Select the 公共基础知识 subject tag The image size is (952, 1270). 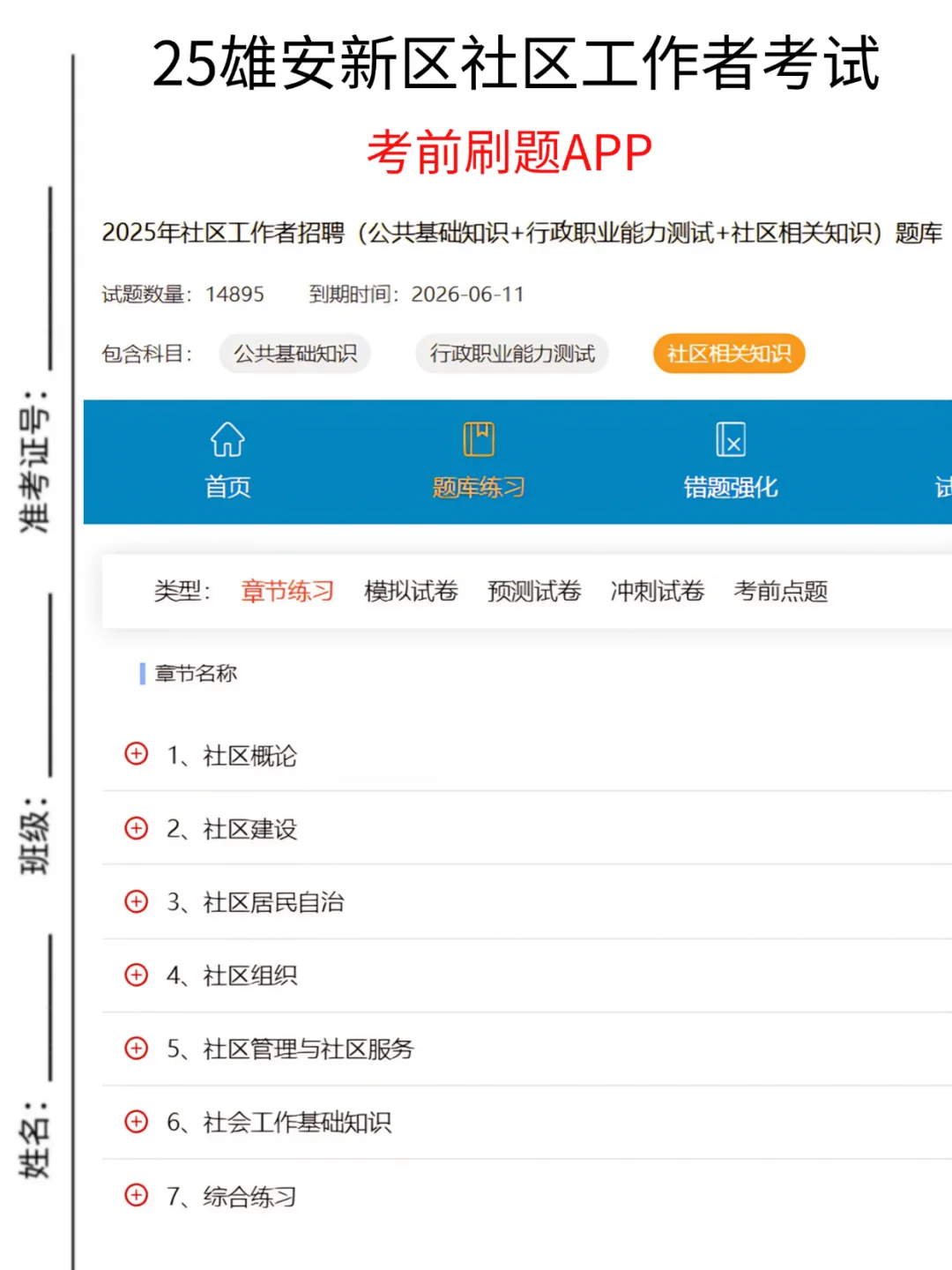pyautogui.click(x=294, y=354)
